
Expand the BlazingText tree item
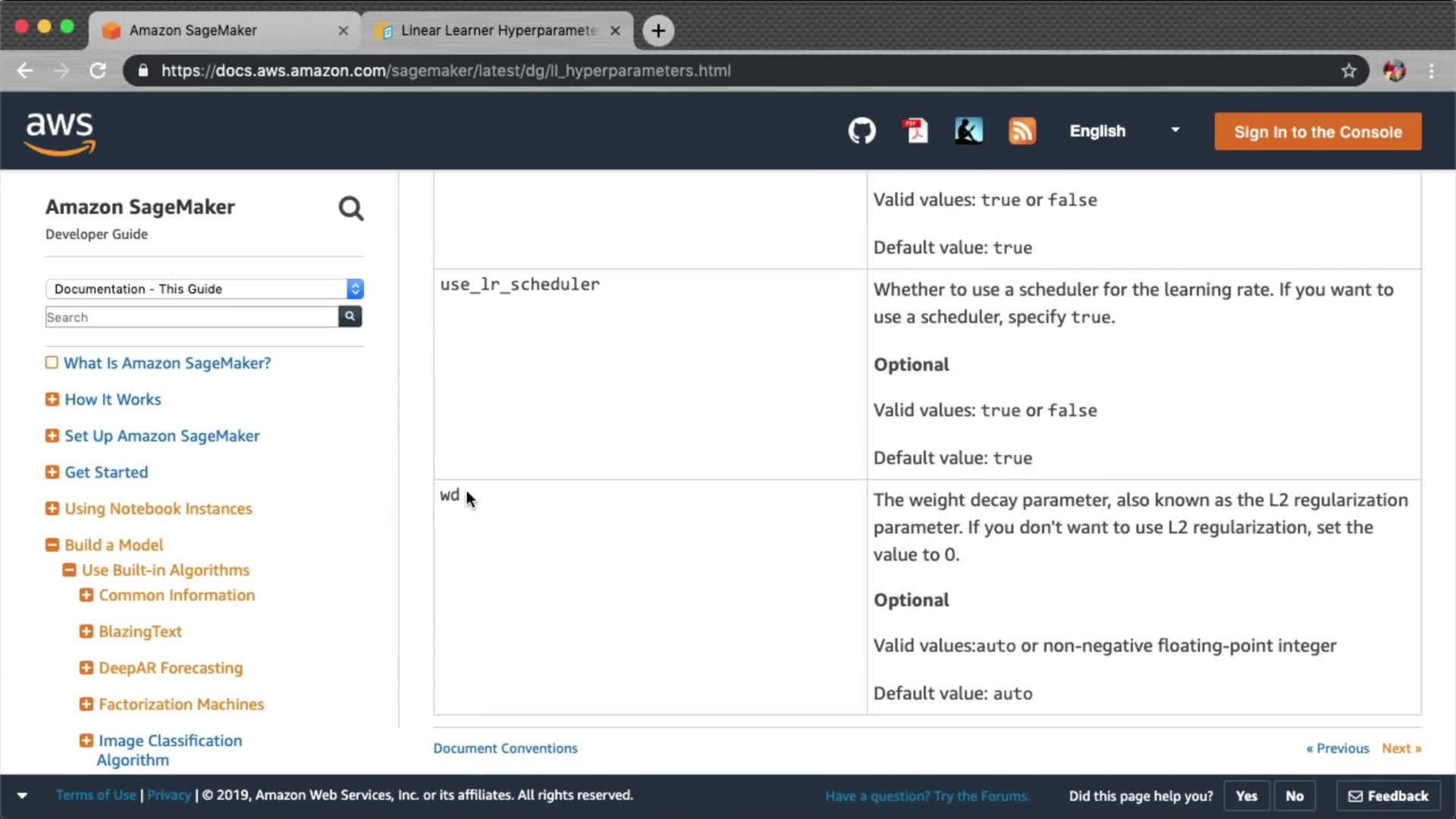click(86, 631)
